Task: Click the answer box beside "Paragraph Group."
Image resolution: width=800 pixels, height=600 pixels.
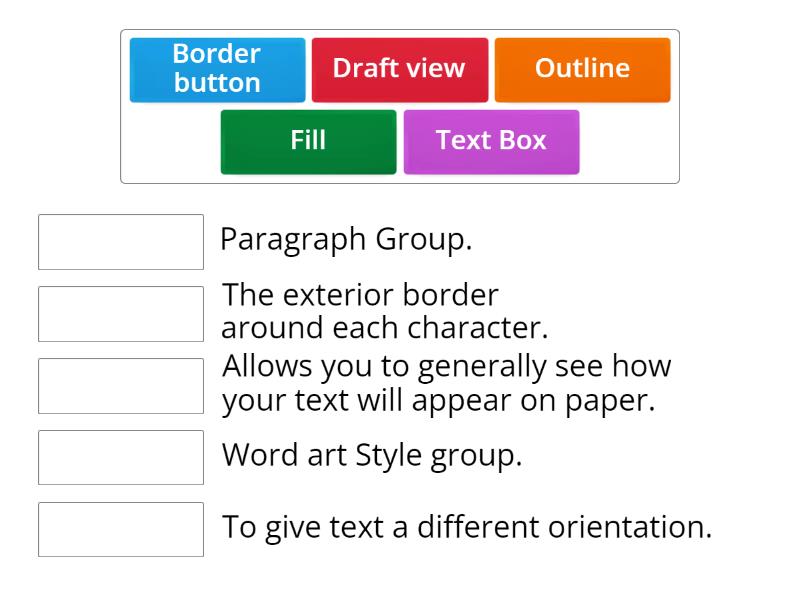Action: (x=120, y=241)
